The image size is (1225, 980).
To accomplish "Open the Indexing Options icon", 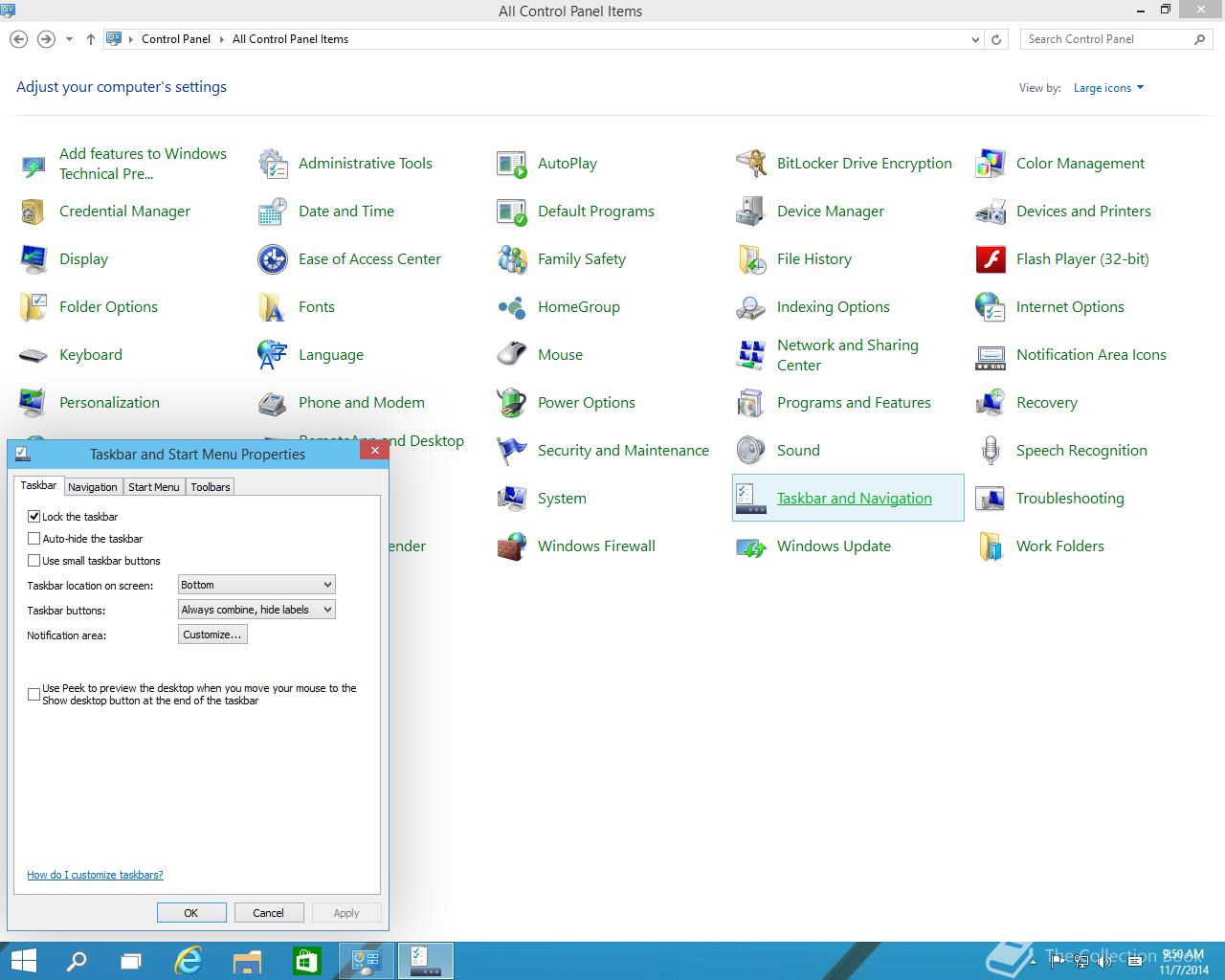I will pyautogui.click(x=751, y=307).
